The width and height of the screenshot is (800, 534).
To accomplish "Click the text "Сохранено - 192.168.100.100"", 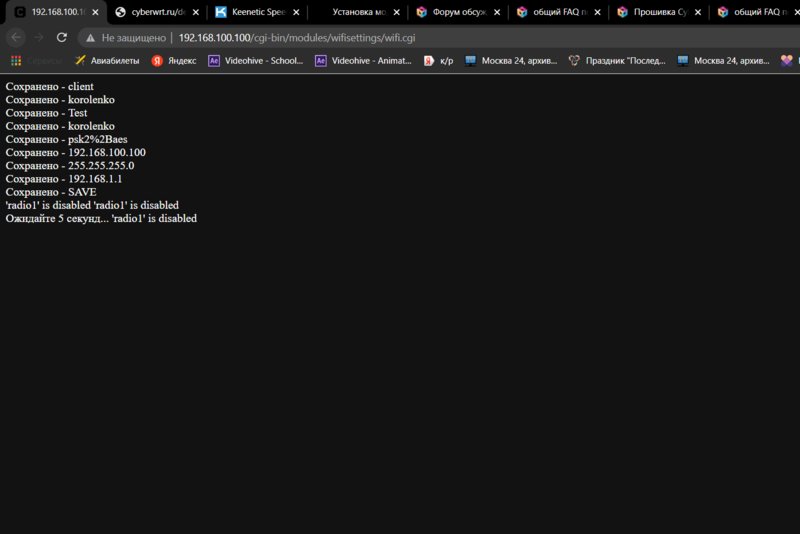I will [x=76, y=152].
